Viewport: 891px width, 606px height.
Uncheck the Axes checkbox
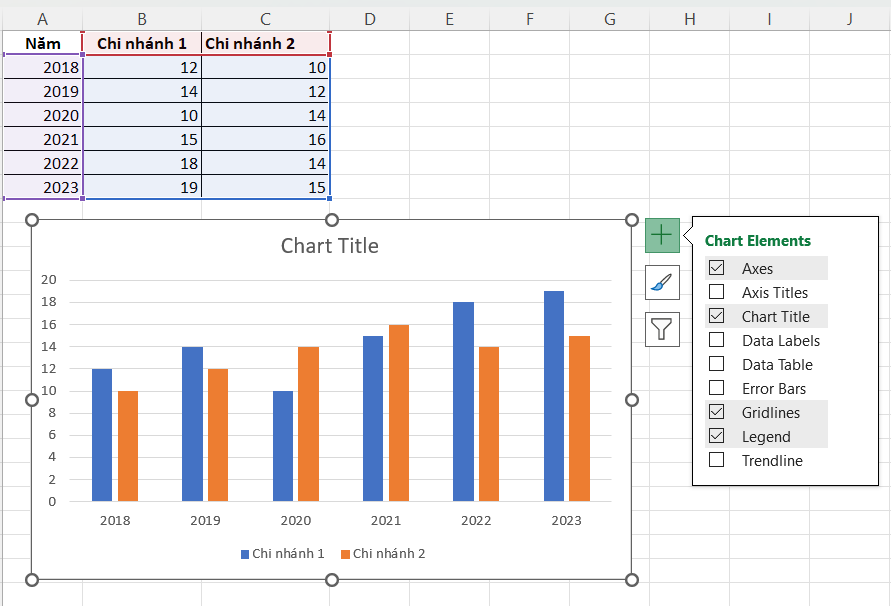717,267
